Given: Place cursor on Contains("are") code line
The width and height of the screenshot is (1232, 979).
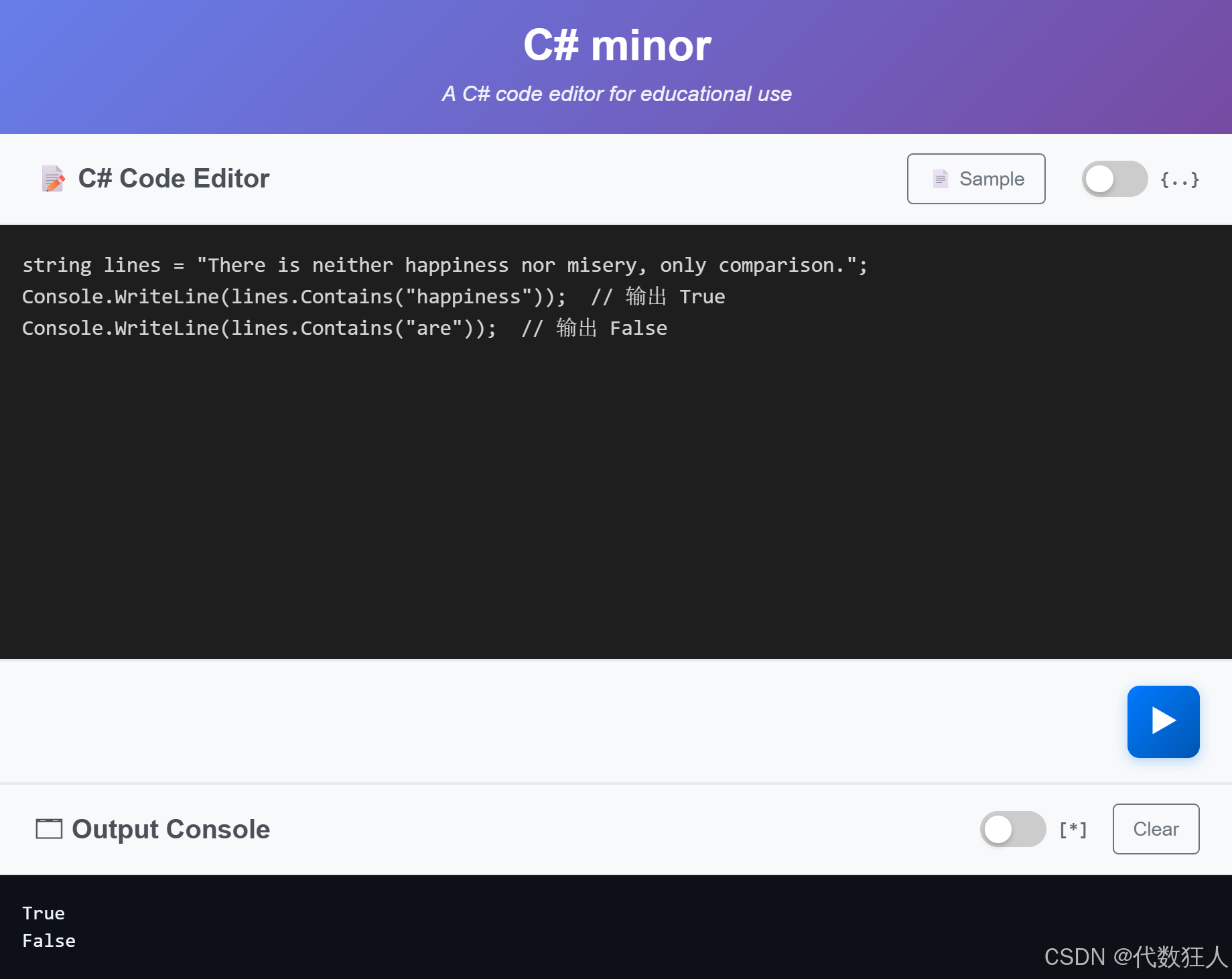Looking at the screenshot, I should point(345,328).
